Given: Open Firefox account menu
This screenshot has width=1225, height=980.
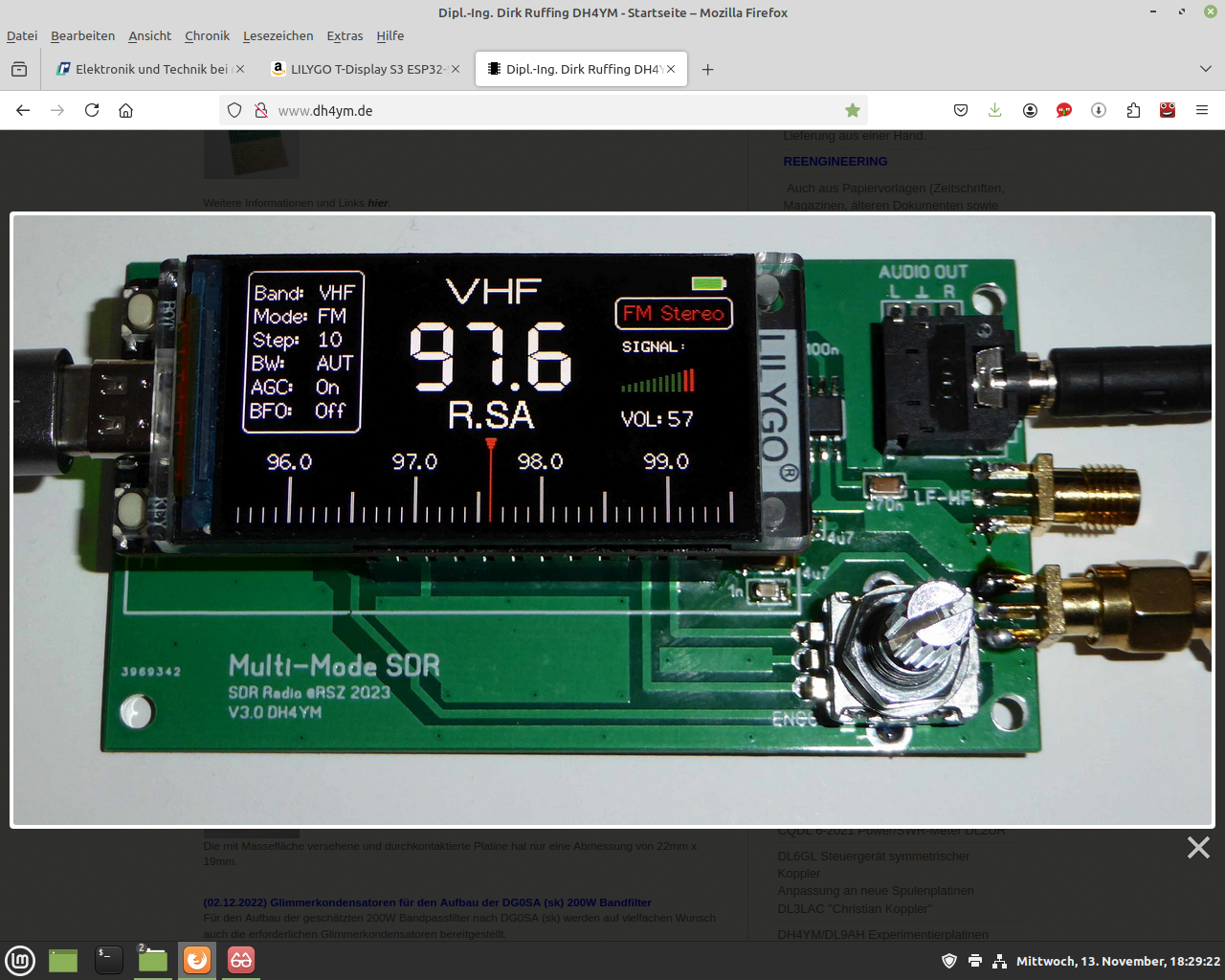Looking at the screenshot, I should 1030,110.
